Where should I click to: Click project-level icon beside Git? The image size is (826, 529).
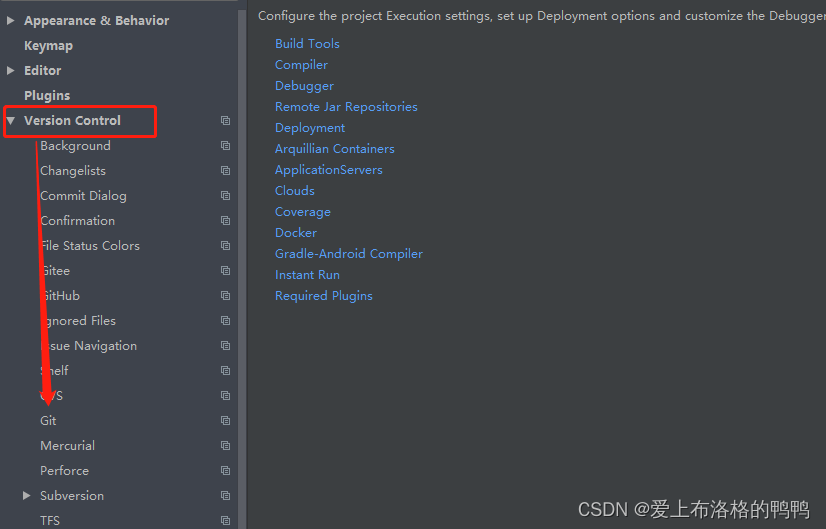[x=225, y=420]
